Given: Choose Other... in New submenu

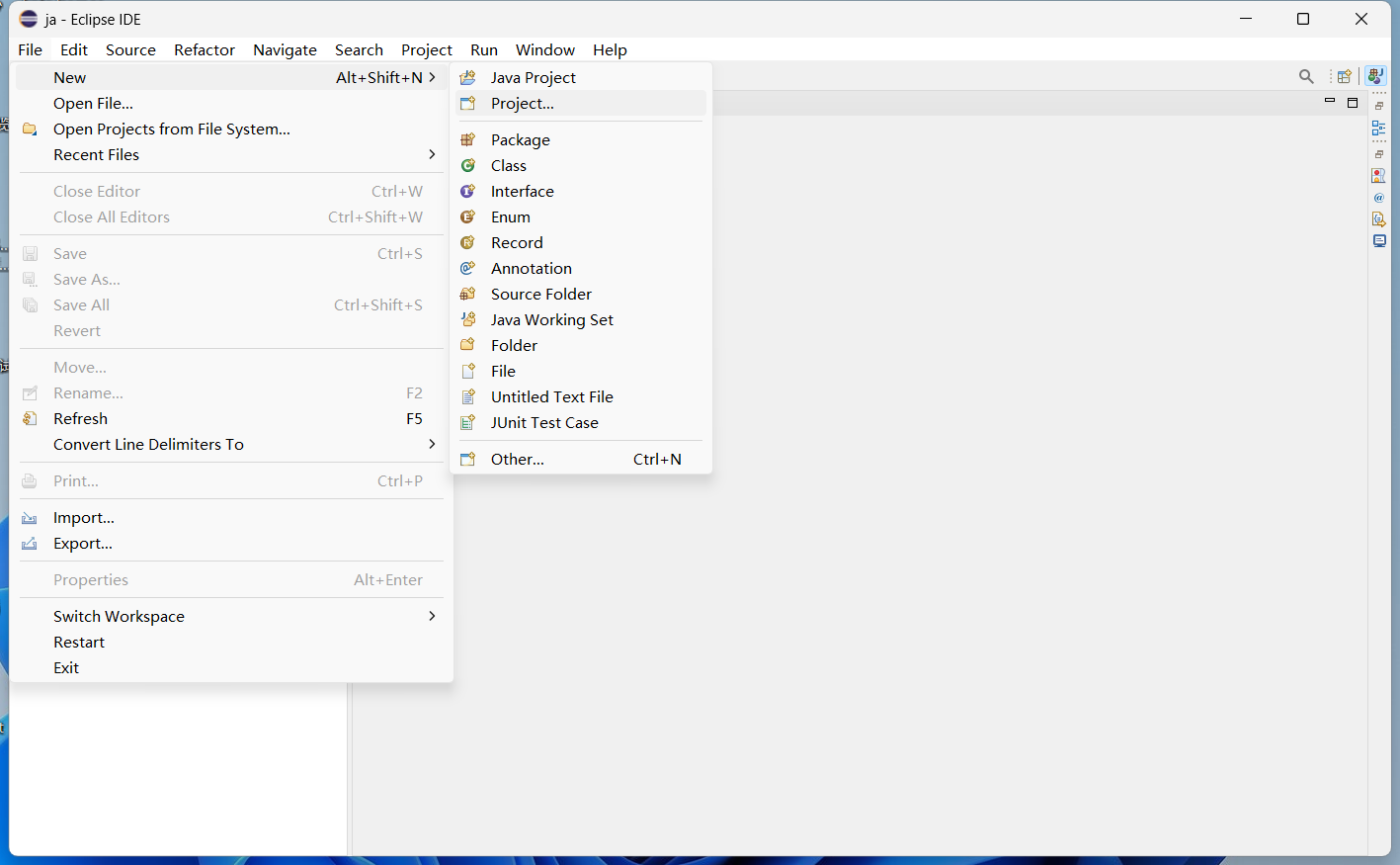Looking at the screenshot, I should [x=581, y=459].
